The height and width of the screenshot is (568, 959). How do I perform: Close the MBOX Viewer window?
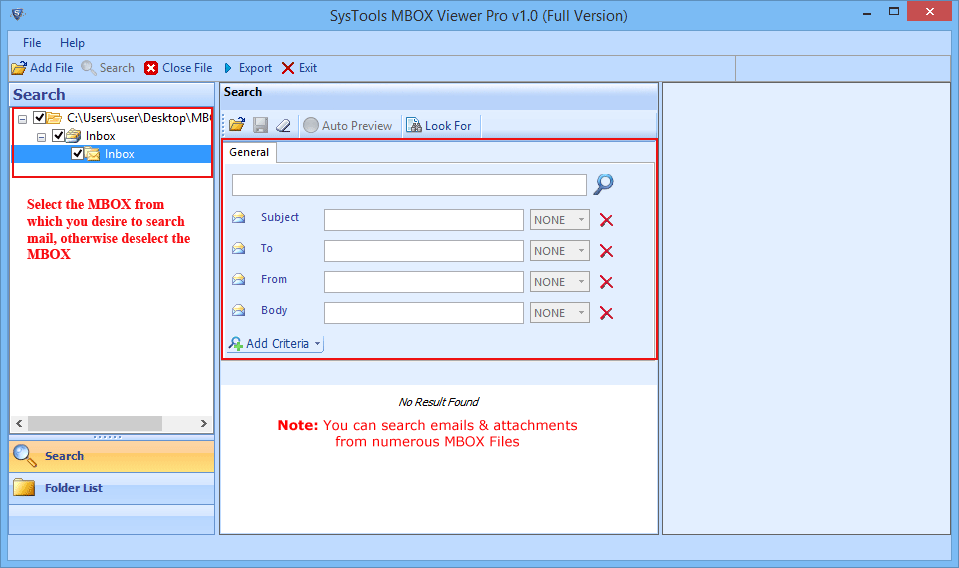[930, 12]
